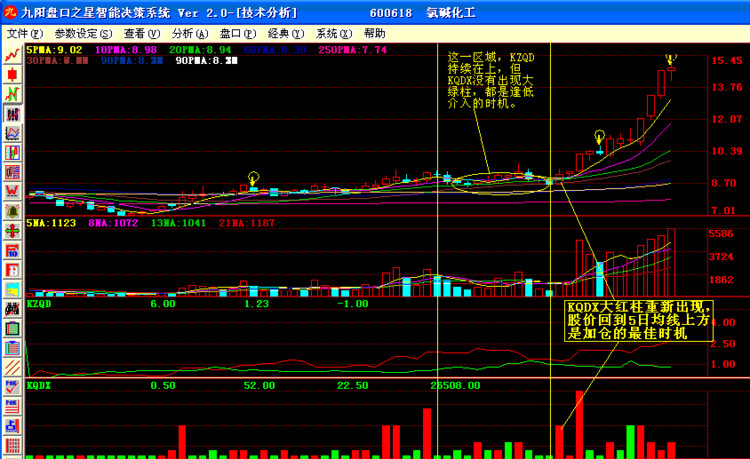Open the 参数设定(S) menu
This screenshot has width=750, height=459.
pyautogui.click(x=83, y=33)
